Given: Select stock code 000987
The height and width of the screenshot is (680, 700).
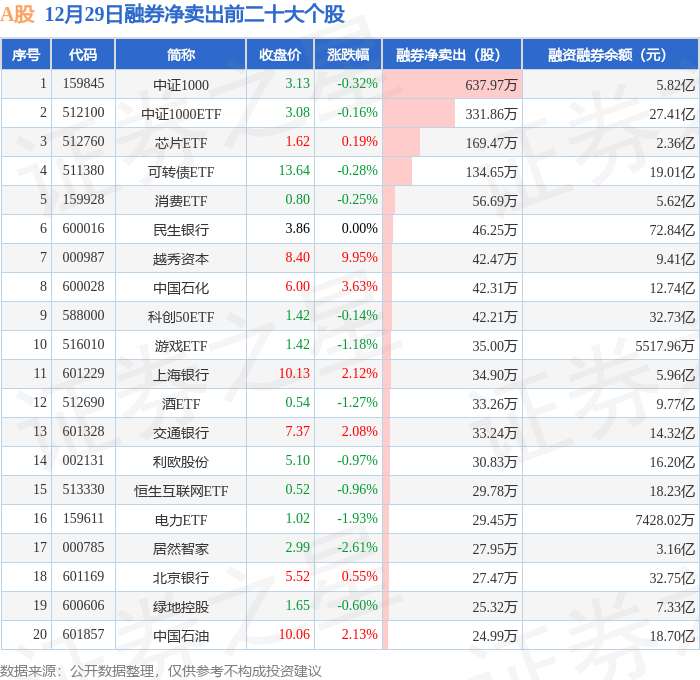Looking at the screenshot, I should 83,258.
